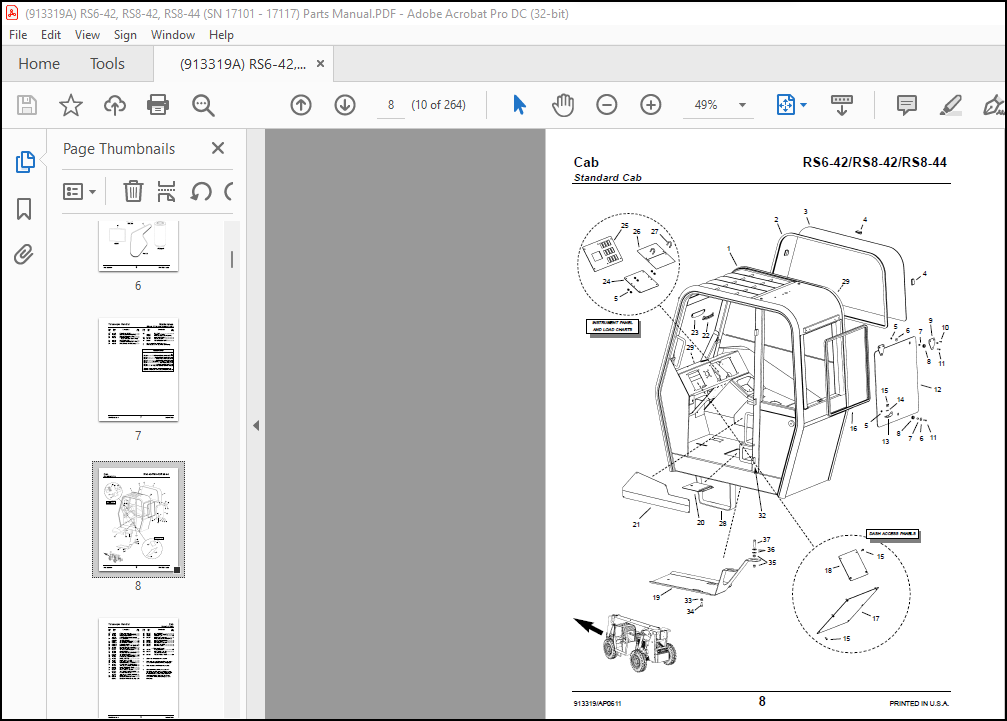Click the thumbnails panel scrollbar
The height and width of the screenshot is (721, 1007).
[232, 259]
